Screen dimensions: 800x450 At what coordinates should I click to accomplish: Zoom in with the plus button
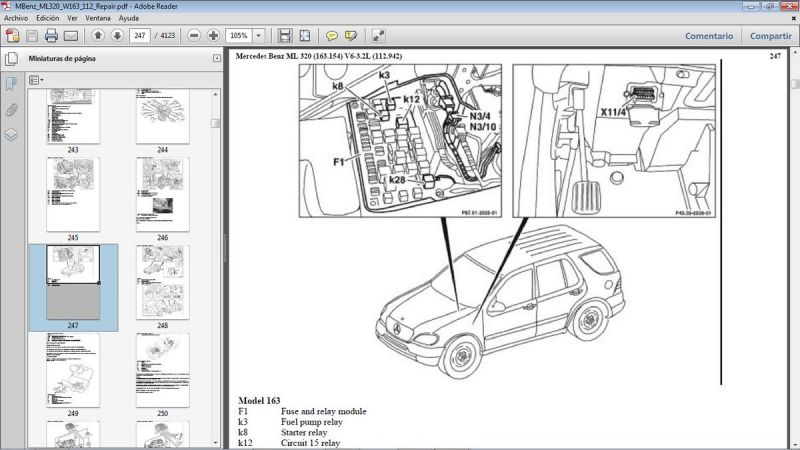(213, 35)
